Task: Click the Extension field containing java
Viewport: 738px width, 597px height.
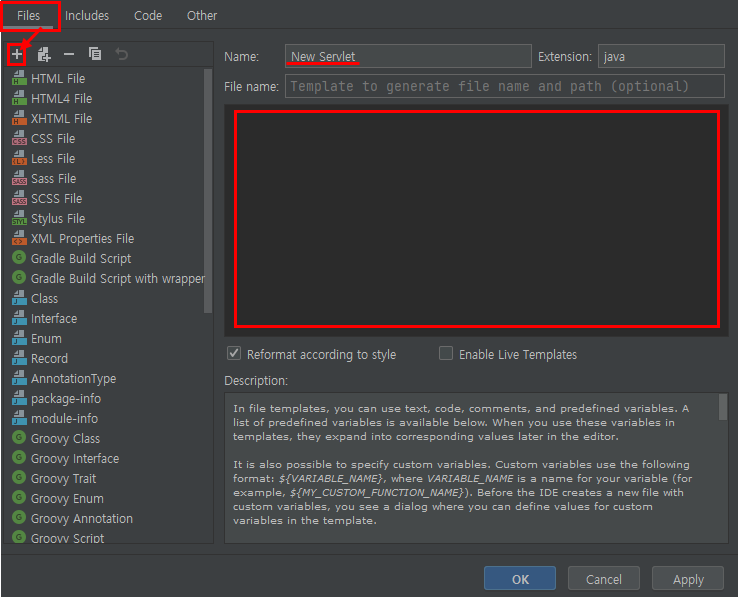Action: [661, 56]
